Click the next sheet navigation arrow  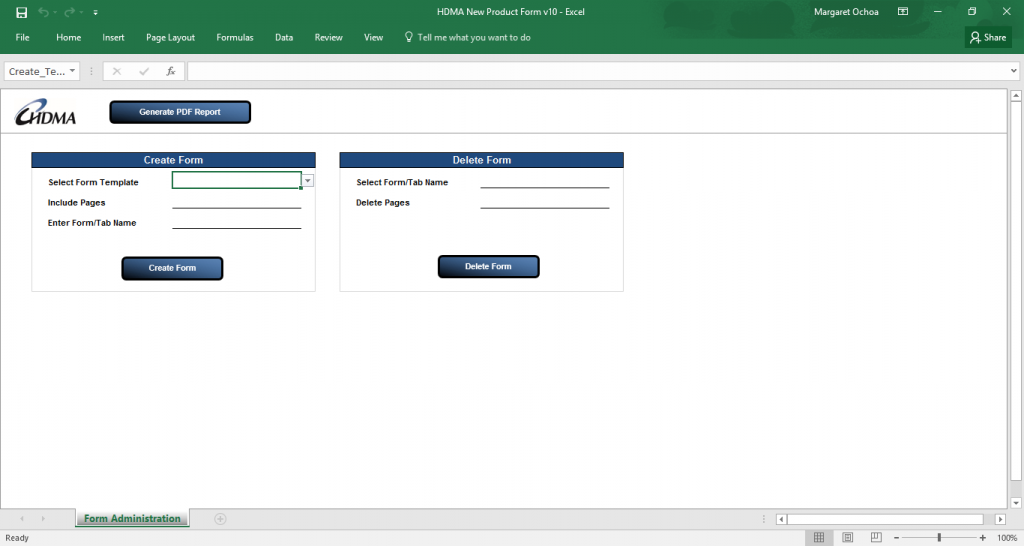[43, 519]
